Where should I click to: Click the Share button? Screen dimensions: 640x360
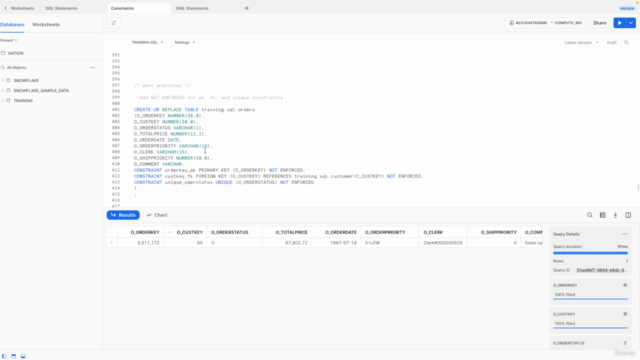tap(600, 23)
